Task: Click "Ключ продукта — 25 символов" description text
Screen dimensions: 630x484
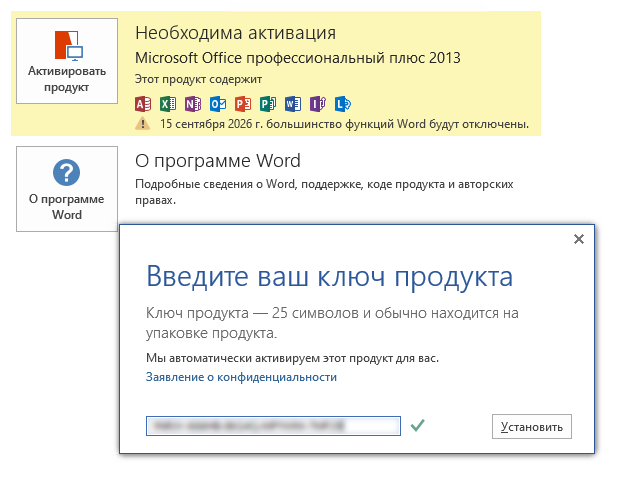Action: [332, 323]
